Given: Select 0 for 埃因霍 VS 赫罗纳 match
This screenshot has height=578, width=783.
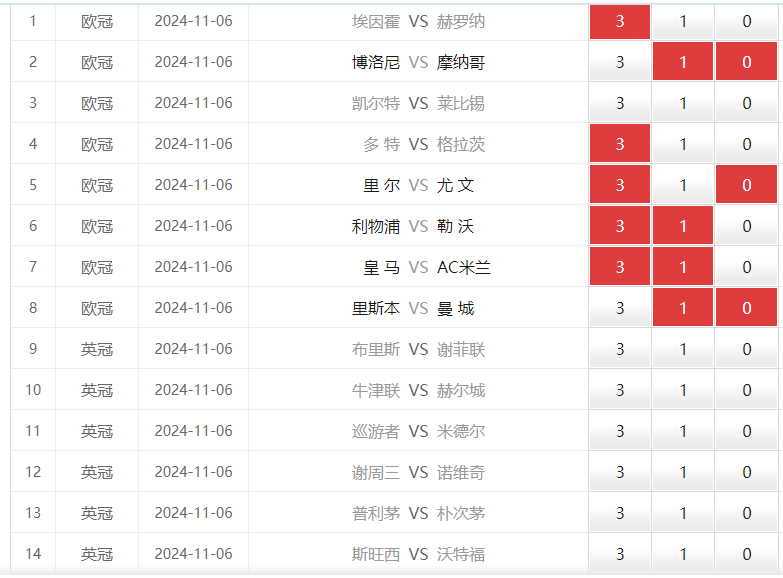Looking at the screenshot, I should [x=747, y=21].
